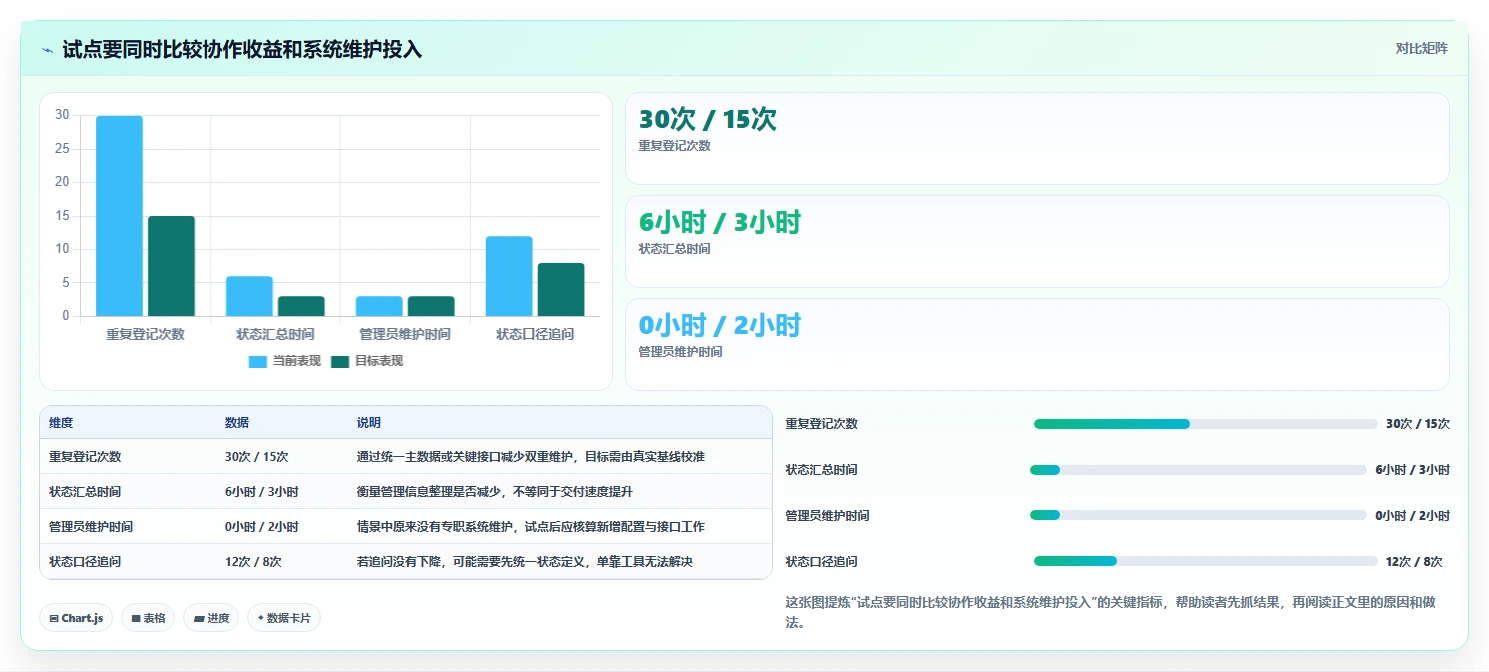Click the explanation starting 若追问没有下降
The image size is (1489, 672).
[525, 562]
